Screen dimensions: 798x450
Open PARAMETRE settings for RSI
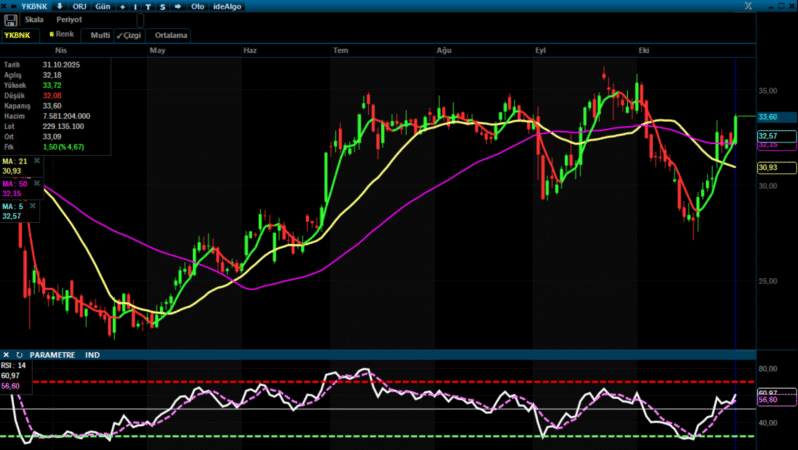[x=52, y=355]
